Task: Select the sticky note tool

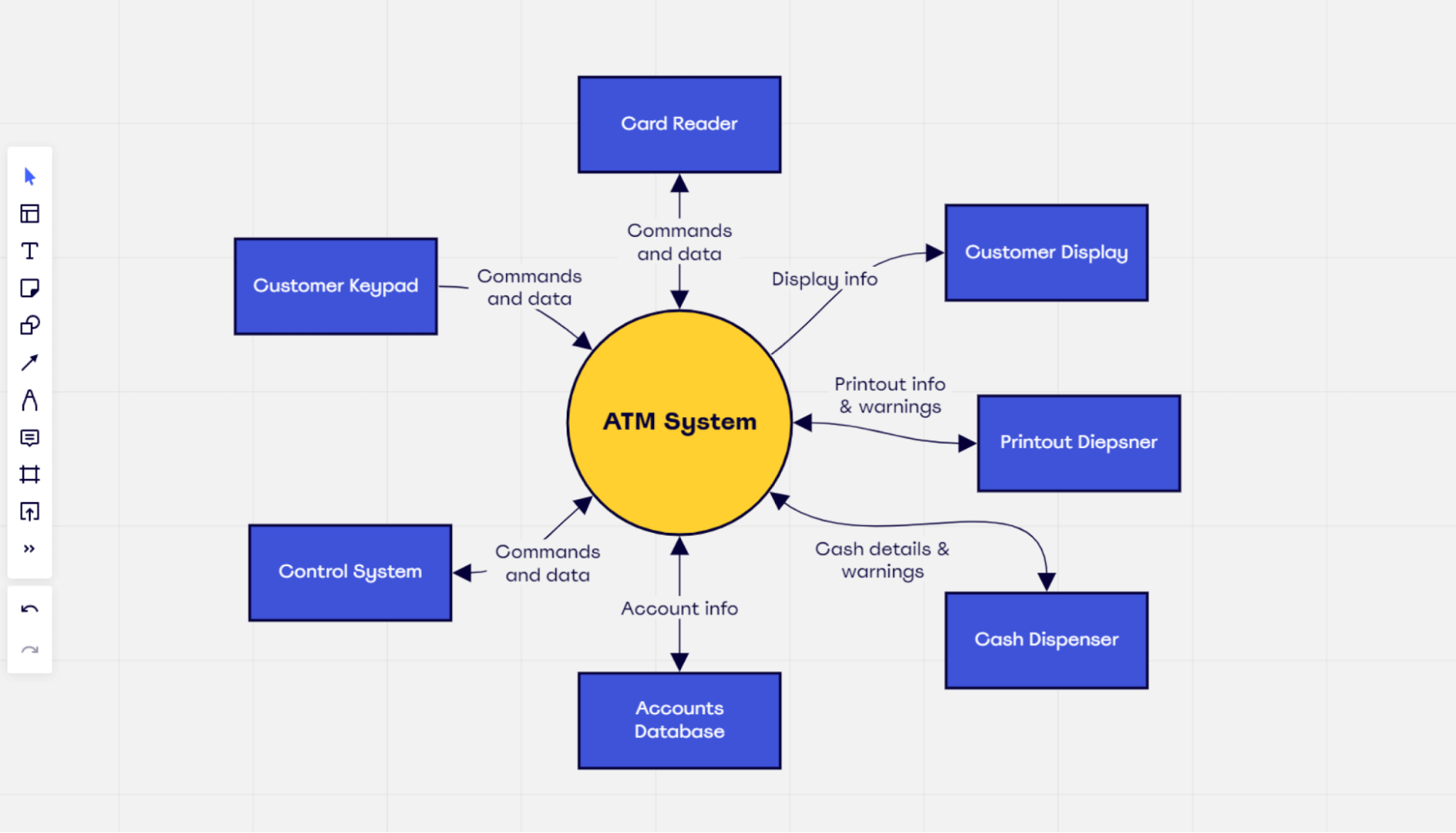Action: (30, 289)
